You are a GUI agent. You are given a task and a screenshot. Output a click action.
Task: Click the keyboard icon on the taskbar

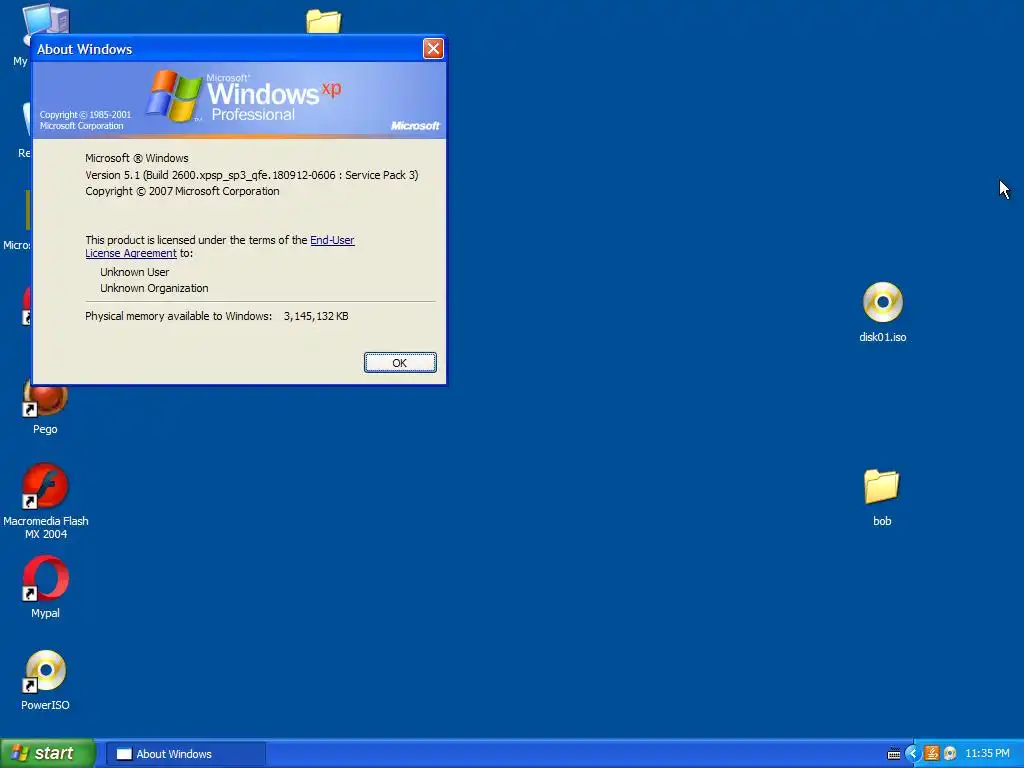pyautogui.click(x=894, y=754)
